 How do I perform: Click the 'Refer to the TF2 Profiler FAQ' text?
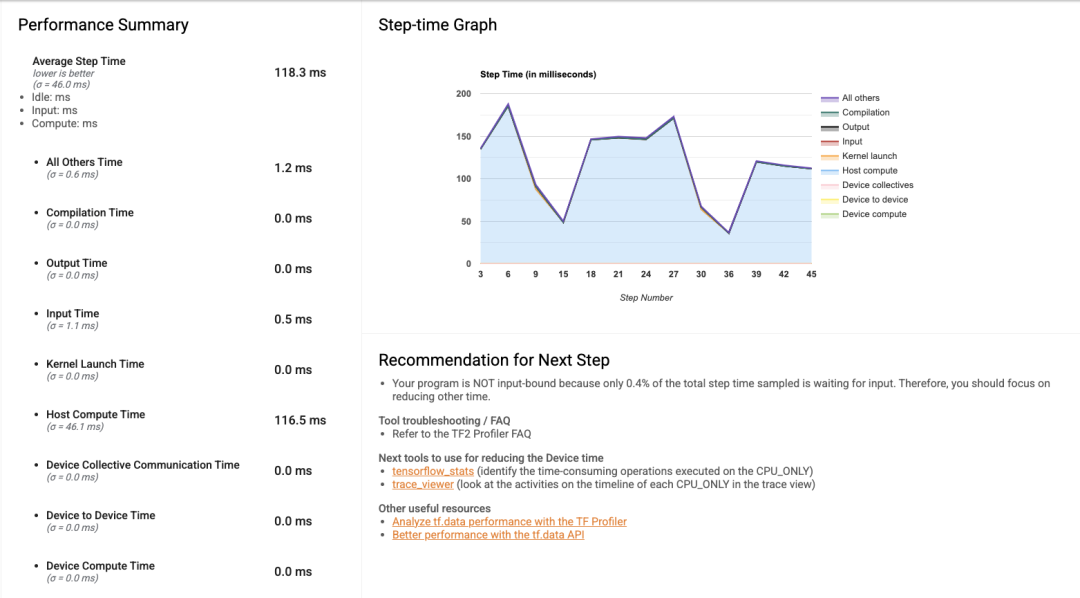pos(461,434)
